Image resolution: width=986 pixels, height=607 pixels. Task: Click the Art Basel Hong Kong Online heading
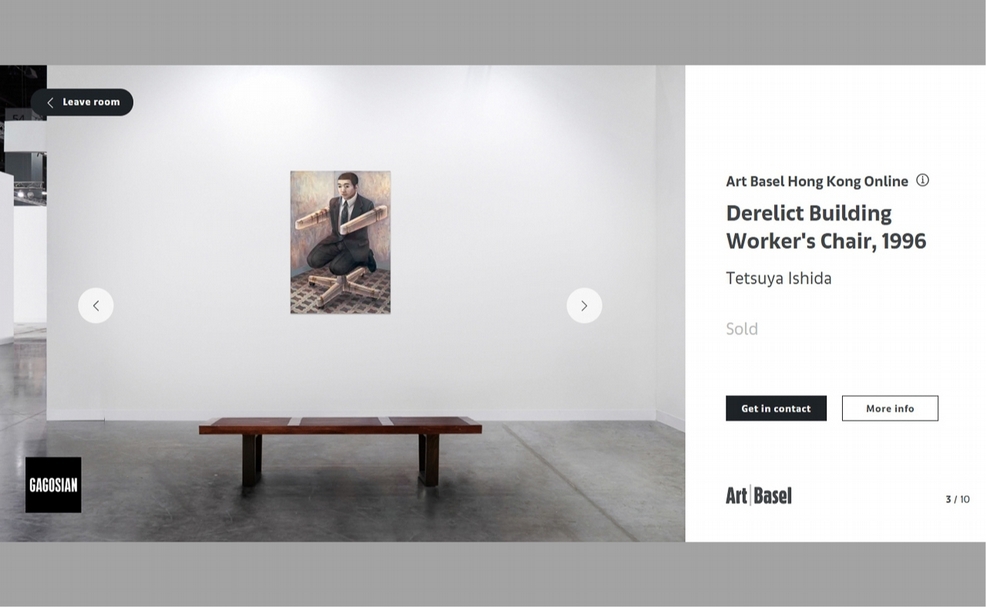click(817, 181)
